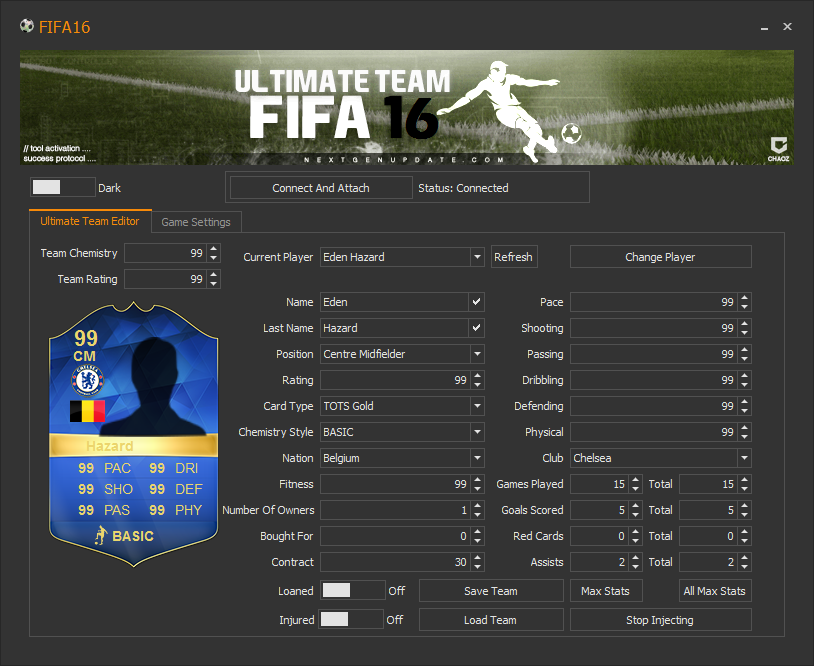The image size is (814, 666).
Task: Switch to the Game Settings tab
Action: (x=196, y=222)
